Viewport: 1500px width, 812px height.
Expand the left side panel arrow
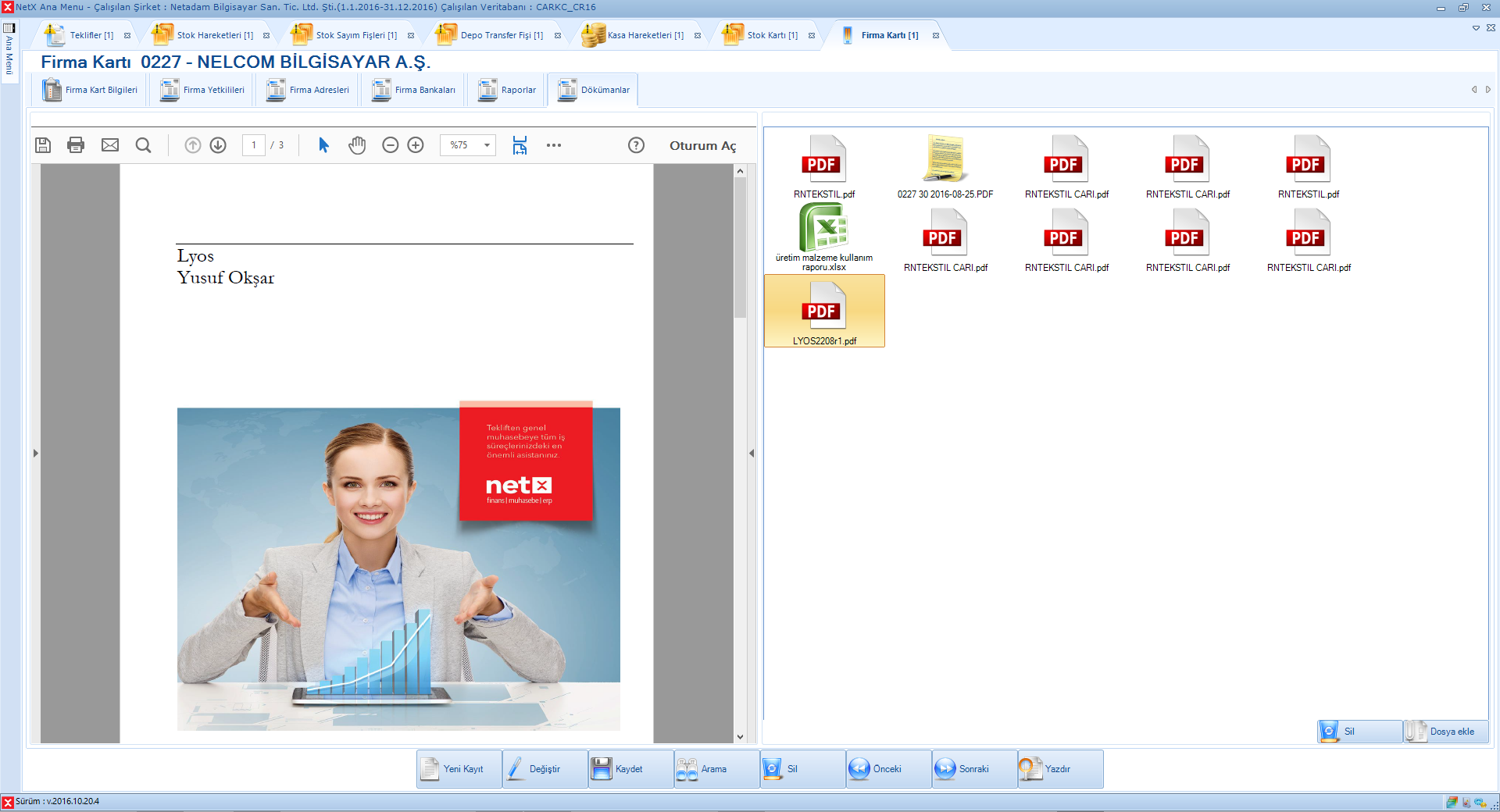(35, 453)
